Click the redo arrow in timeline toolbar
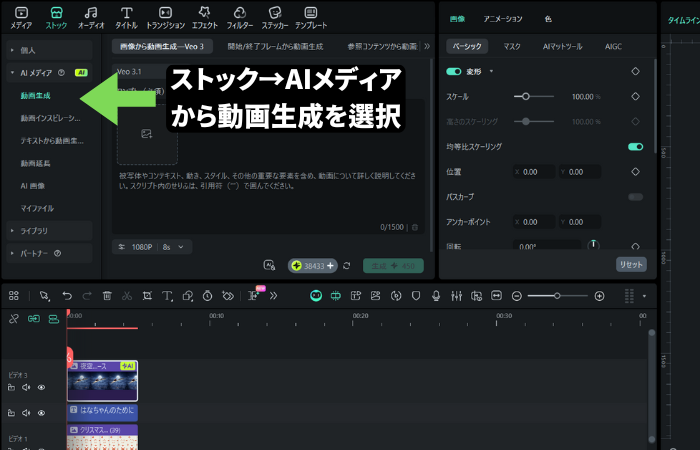This screenshot has width=700, height=450. coord(87,296)
